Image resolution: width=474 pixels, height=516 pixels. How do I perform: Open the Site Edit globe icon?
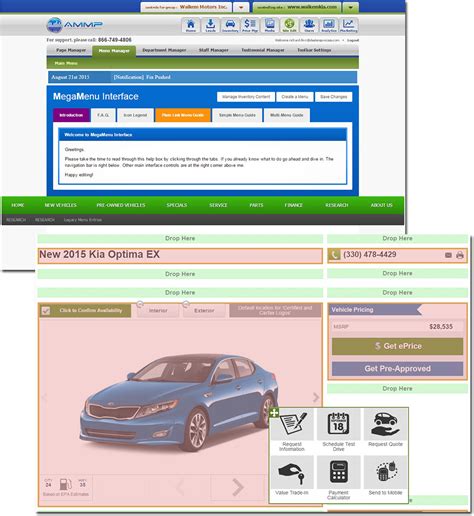289,25
